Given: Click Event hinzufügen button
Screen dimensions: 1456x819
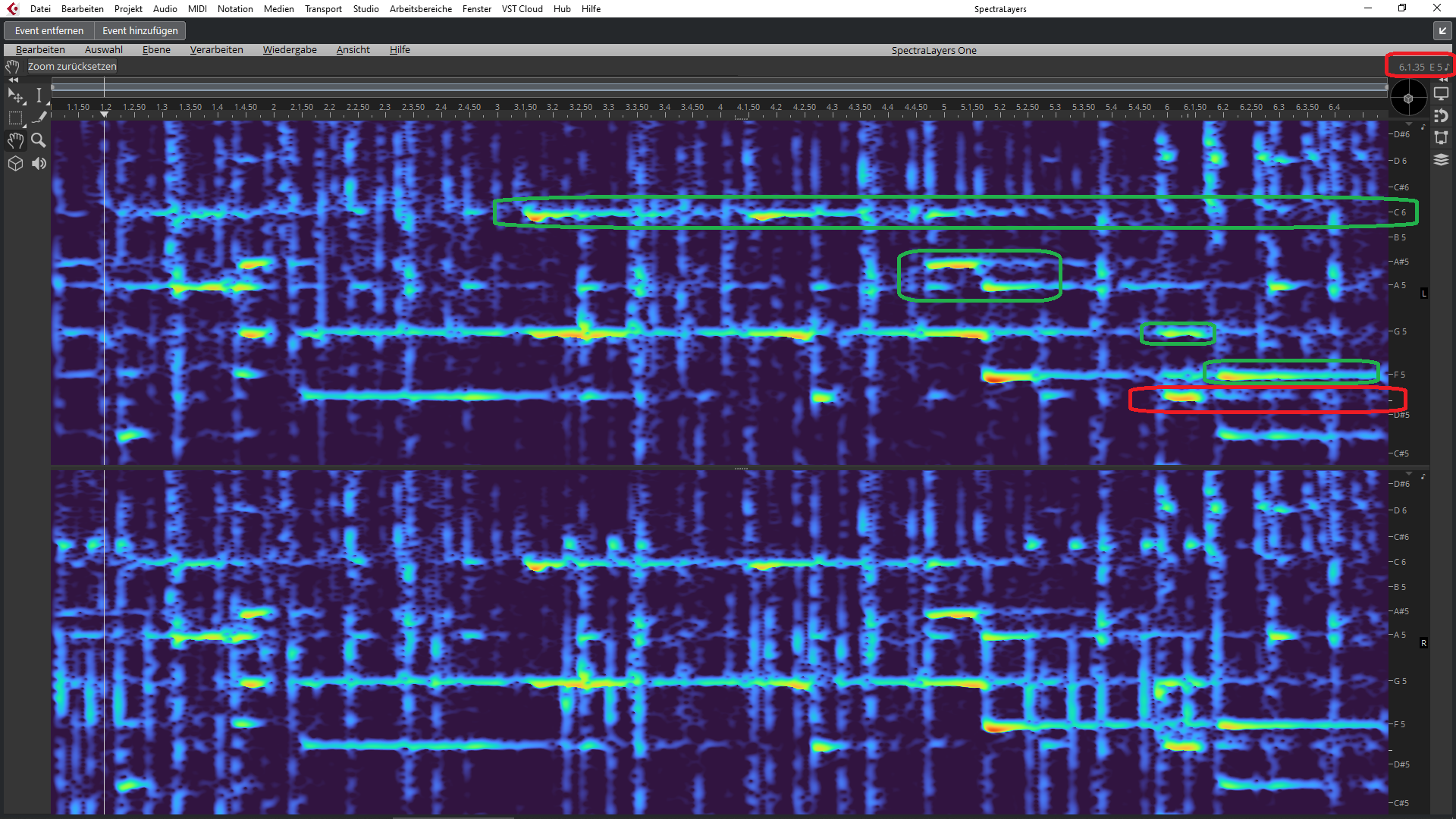Looking at the screenshot, I should click(x=140, y=30).
